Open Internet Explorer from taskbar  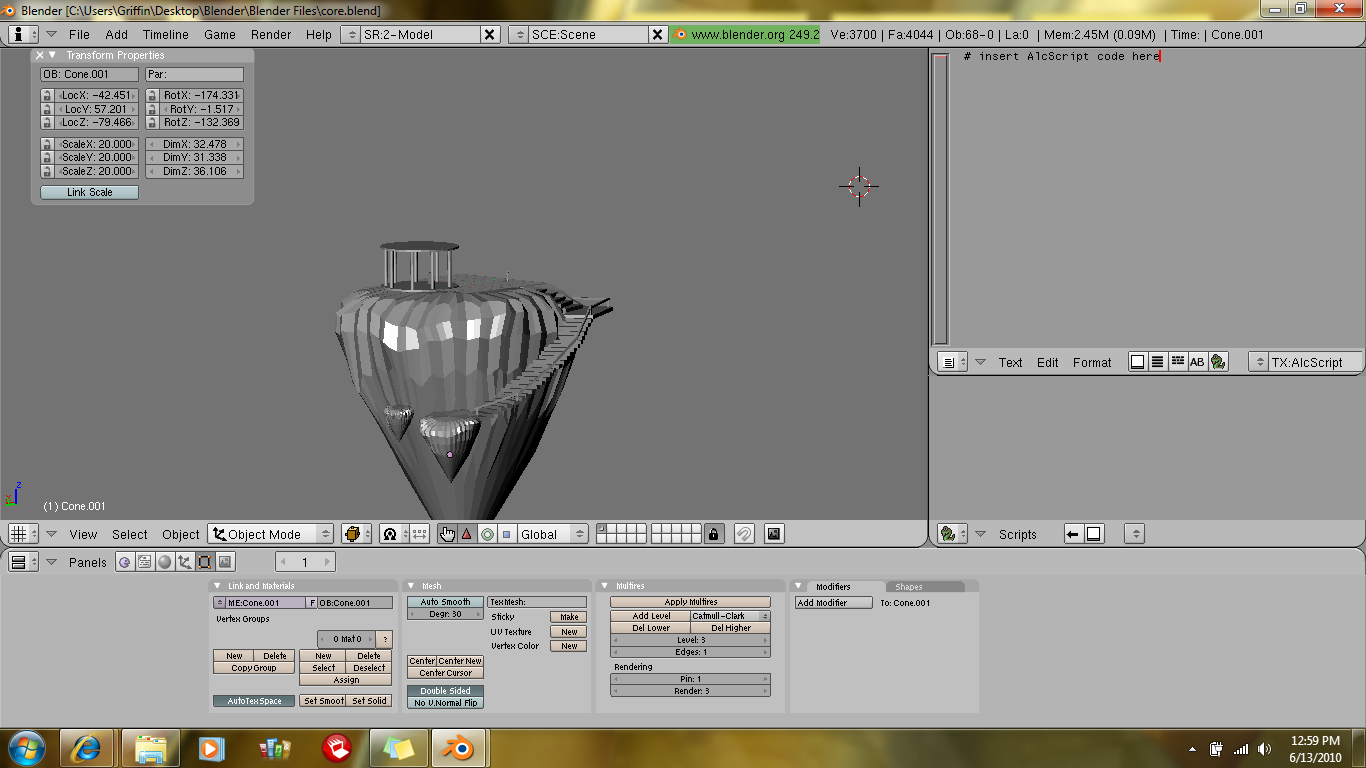86,747
